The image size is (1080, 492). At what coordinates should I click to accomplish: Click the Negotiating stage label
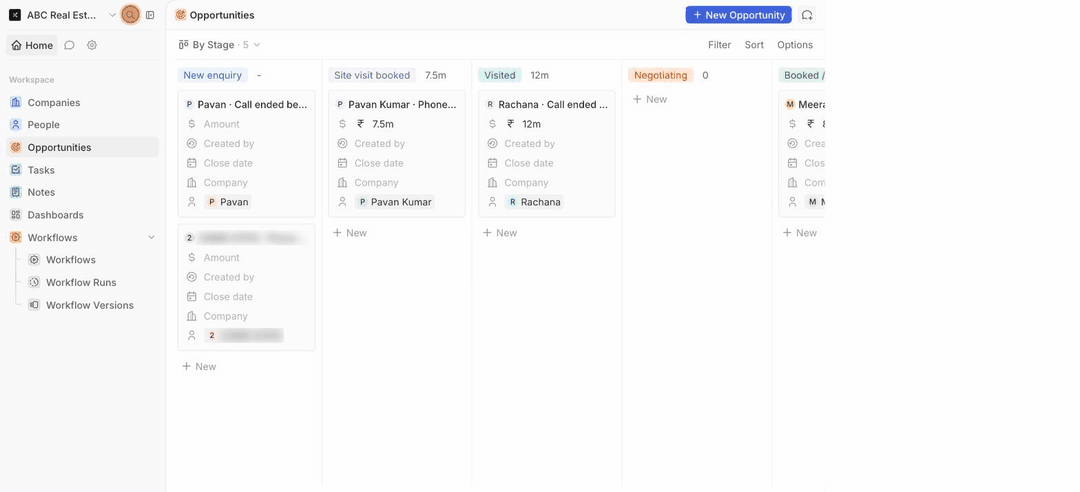661,75
